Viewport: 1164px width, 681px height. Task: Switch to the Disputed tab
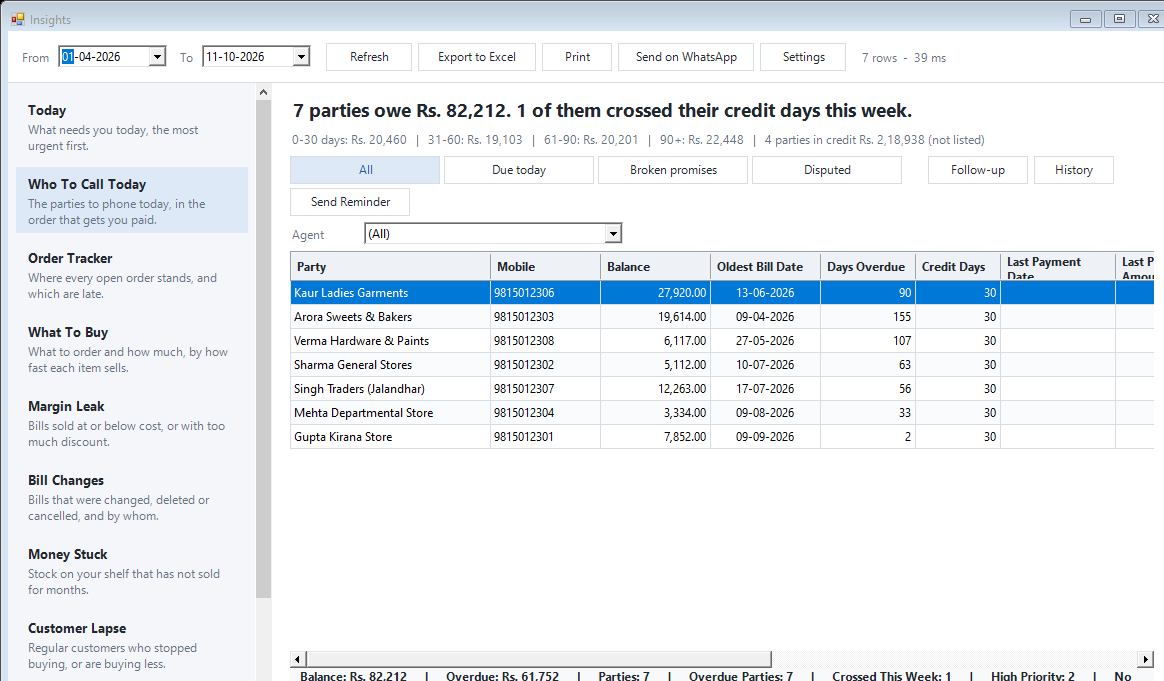[827, 170]
